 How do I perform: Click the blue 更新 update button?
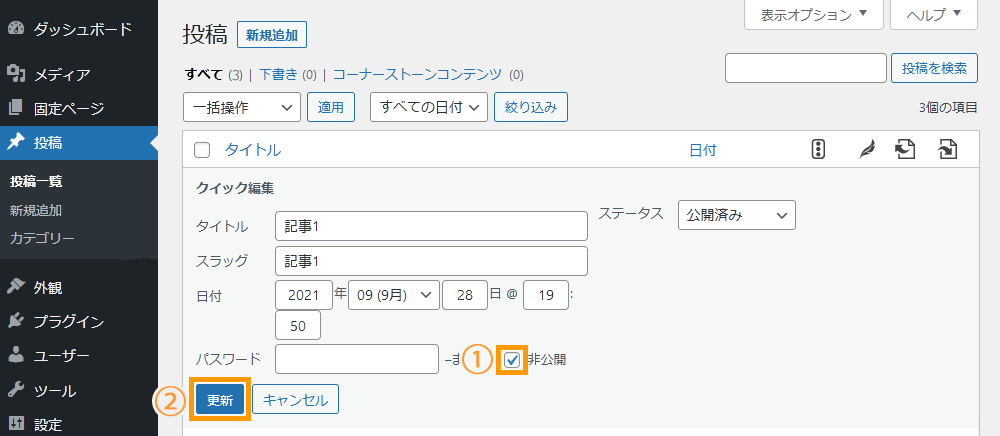pos(220,400)
